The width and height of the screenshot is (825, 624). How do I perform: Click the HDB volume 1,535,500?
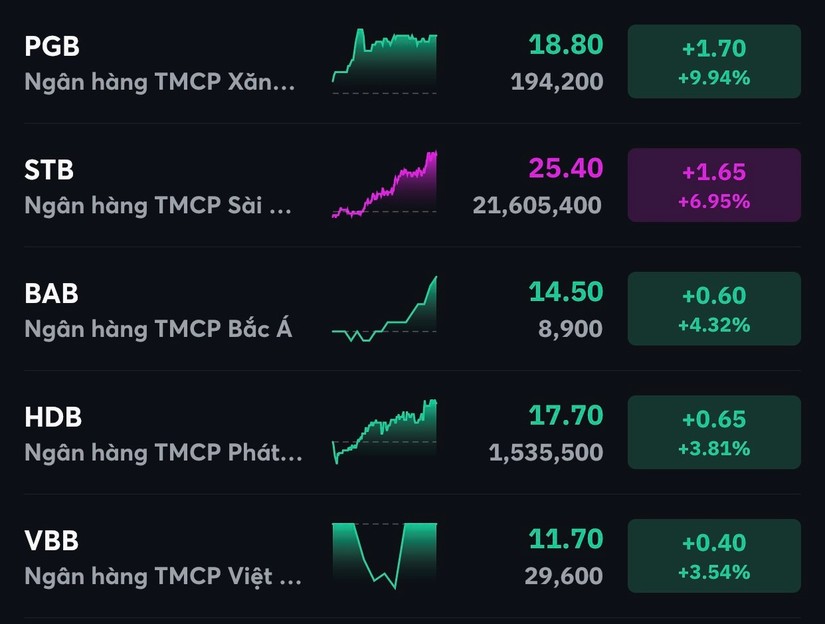coord(546,453)
